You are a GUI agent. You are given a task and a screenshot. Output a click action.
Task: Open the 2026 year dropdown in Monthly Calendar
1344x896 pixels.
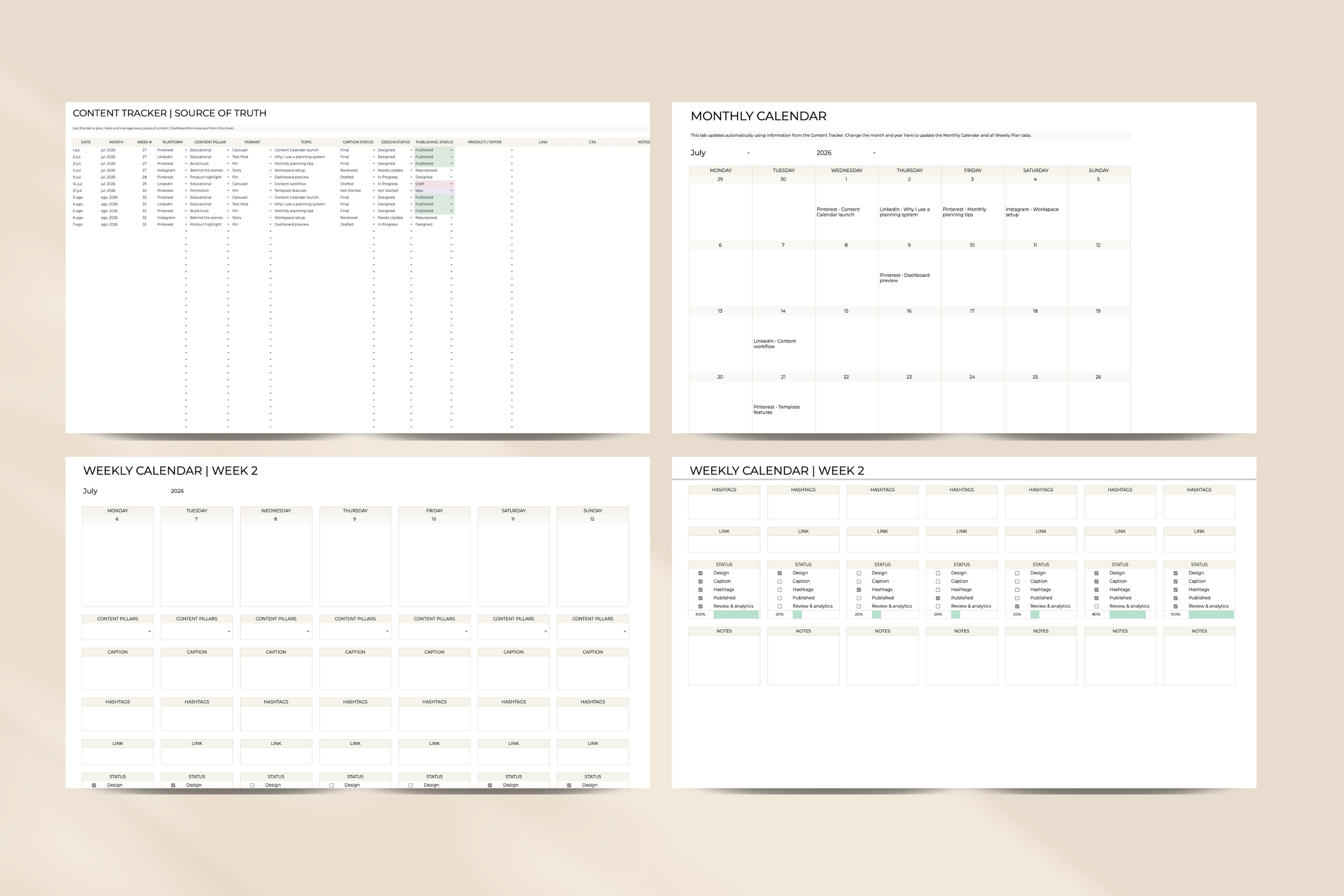click(x=874, y=153)
